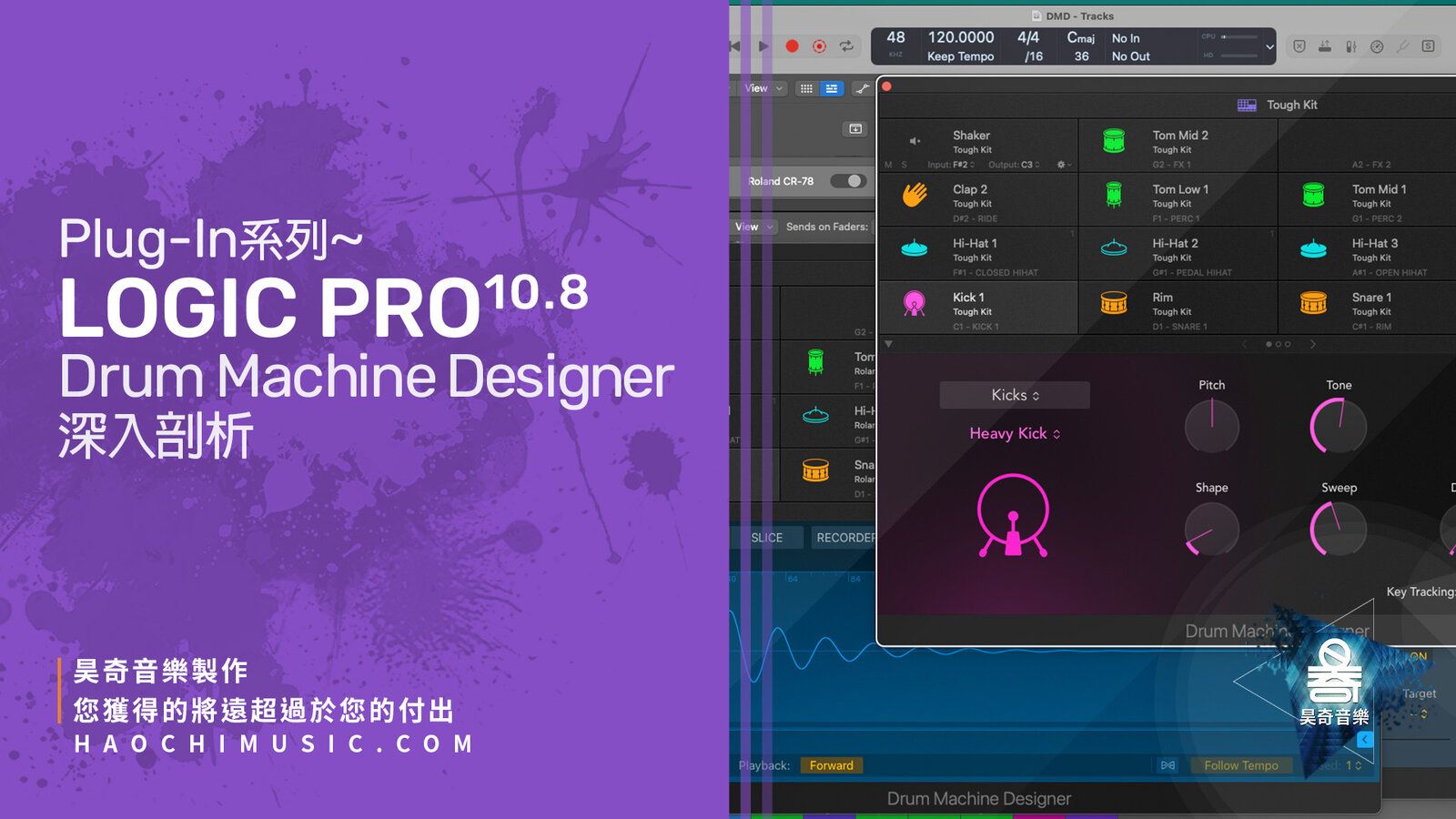Click the Sends on Faders label
This screenshot has height=819, width=1456.
click(x=826, y=227)
